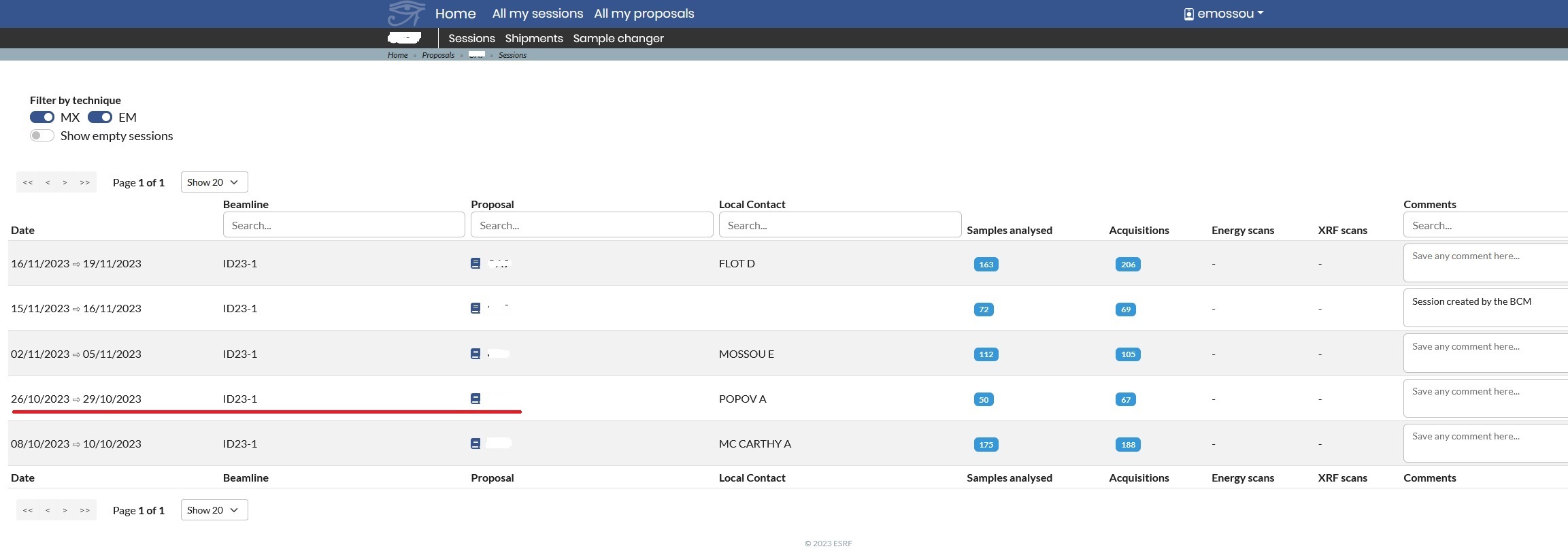The image size is (1568, 551).
Task: Open proposal book icon in MC CARTHY A row
Action: 476,444
